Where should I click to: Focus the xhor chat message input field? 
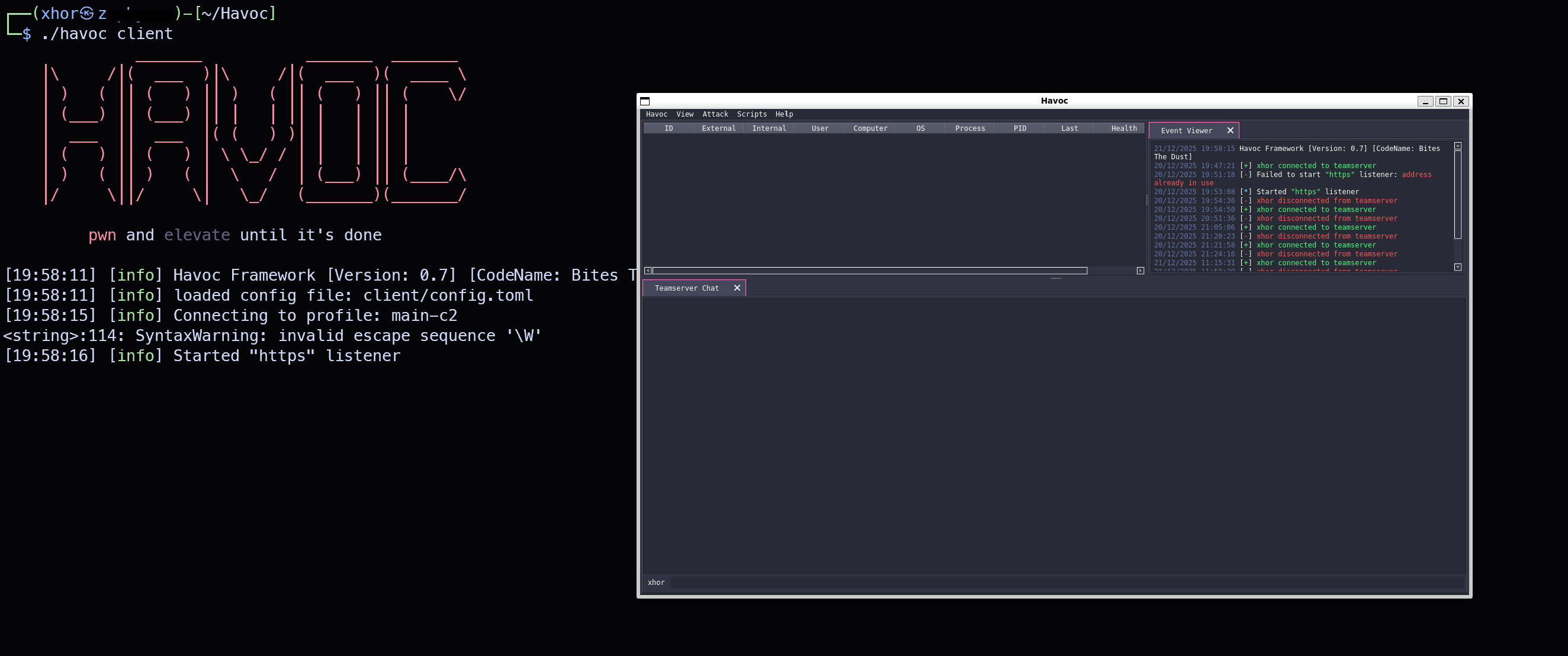(x=1066, y=583)
